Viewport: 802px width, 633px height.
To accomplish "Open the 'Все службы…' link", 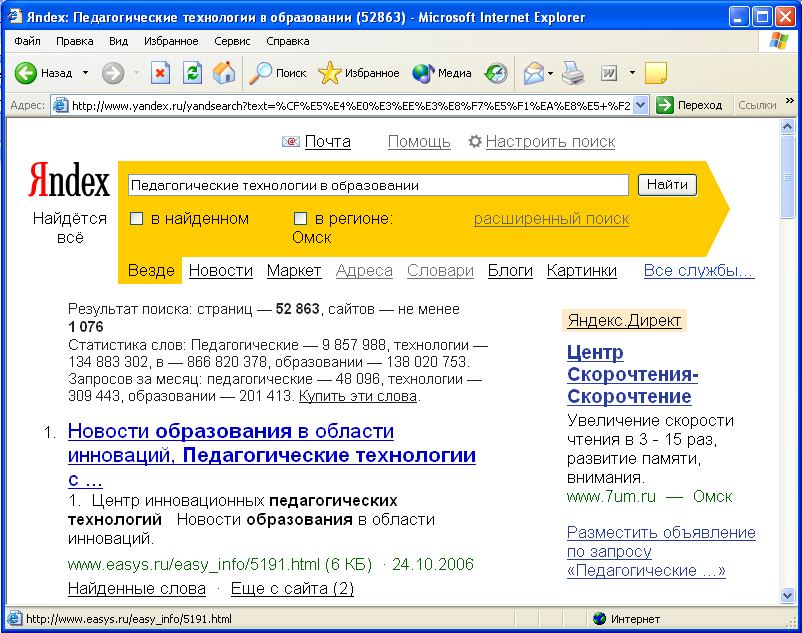I will click(699, 270).
